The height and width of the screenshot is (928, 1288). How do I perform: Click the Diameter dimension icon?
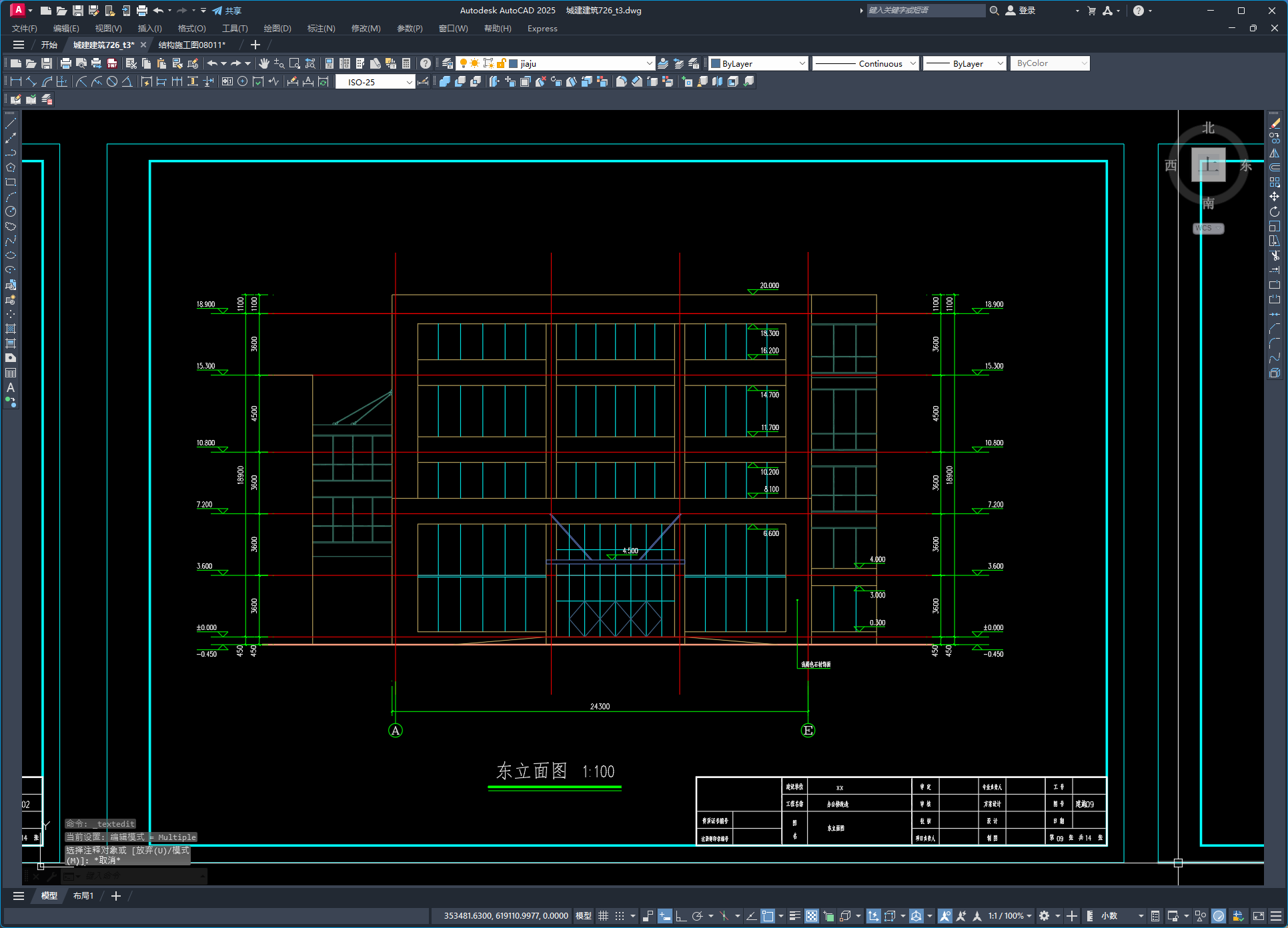pyautogui.click(x=112, y=81)
